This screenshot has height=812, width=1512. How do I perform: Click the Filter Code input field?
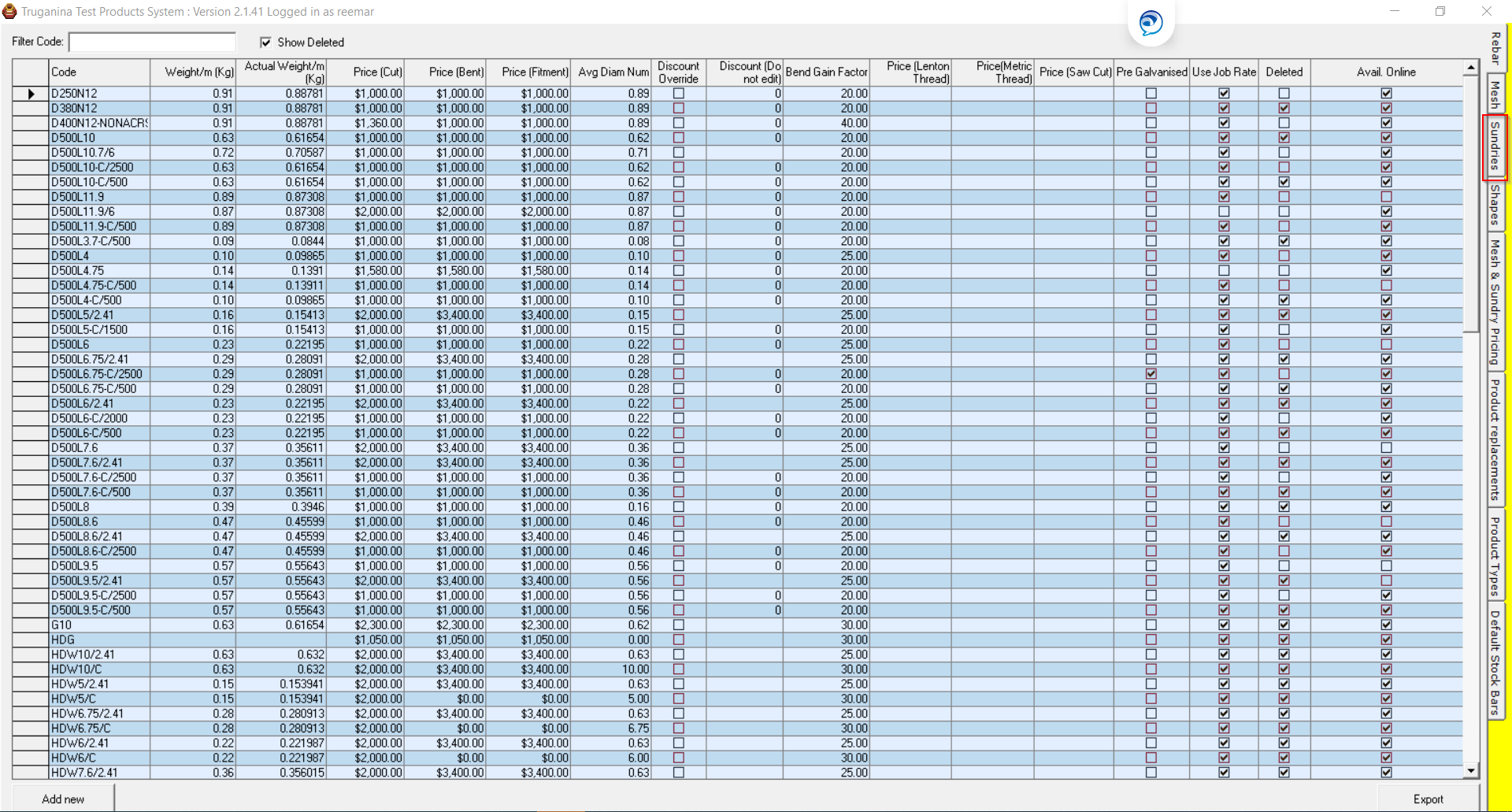152,42
